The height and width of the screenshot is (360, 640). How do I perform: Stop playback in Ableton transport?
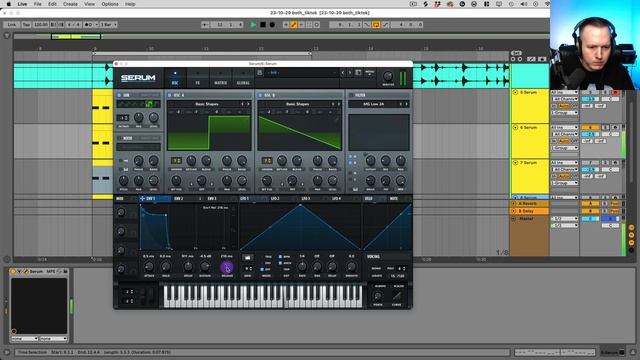coord(263,24)
